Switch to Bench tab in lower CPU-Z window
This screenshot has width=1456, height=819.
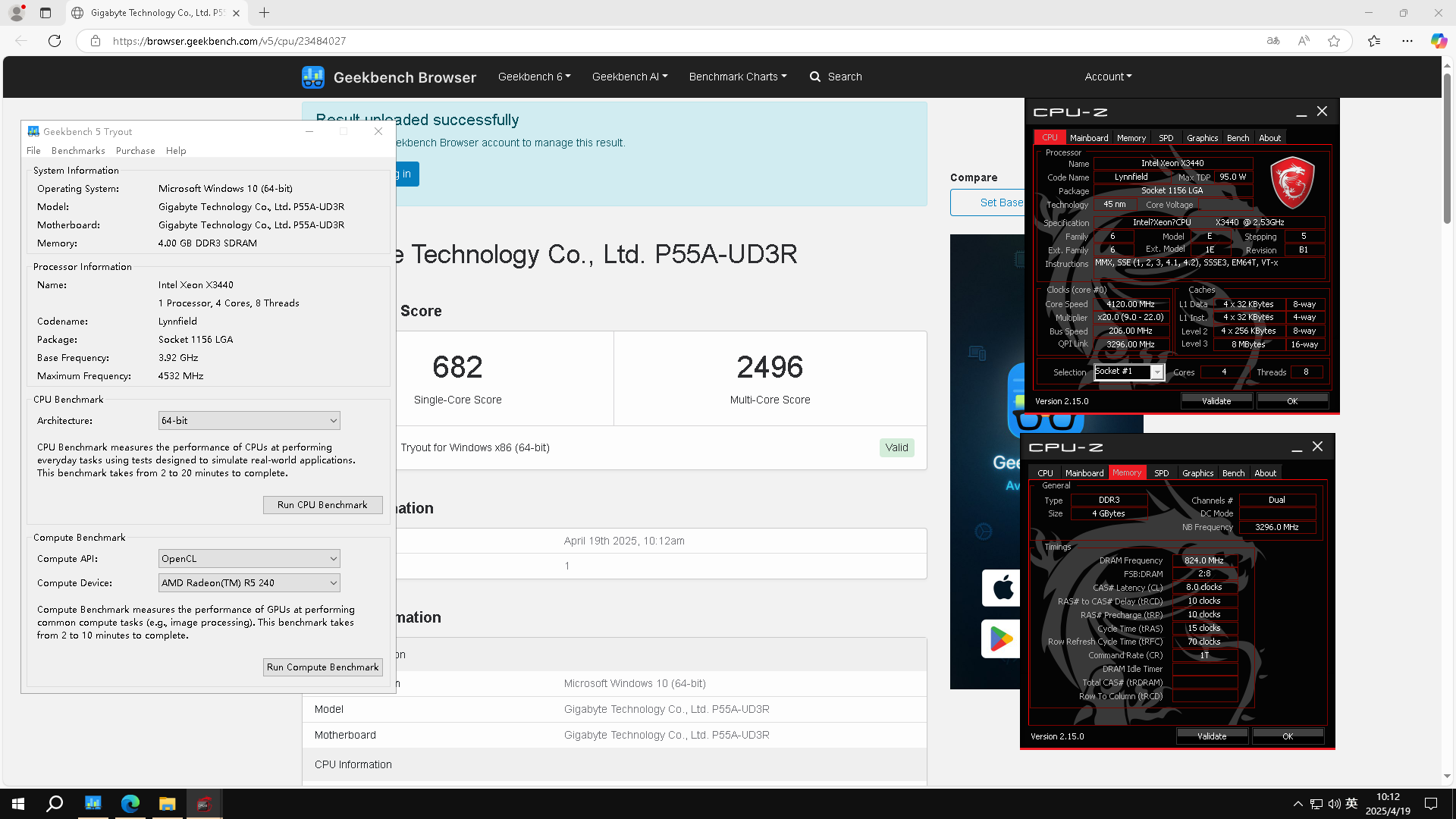[1234, 473]
